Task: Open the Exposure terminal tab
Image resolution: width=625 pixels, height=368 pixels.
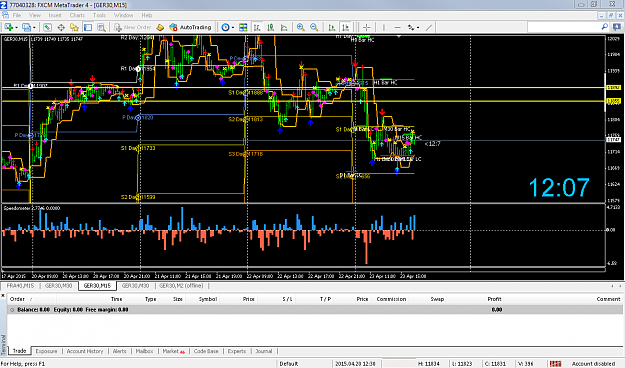Action: pyautogui.click(x=46, y=351)
